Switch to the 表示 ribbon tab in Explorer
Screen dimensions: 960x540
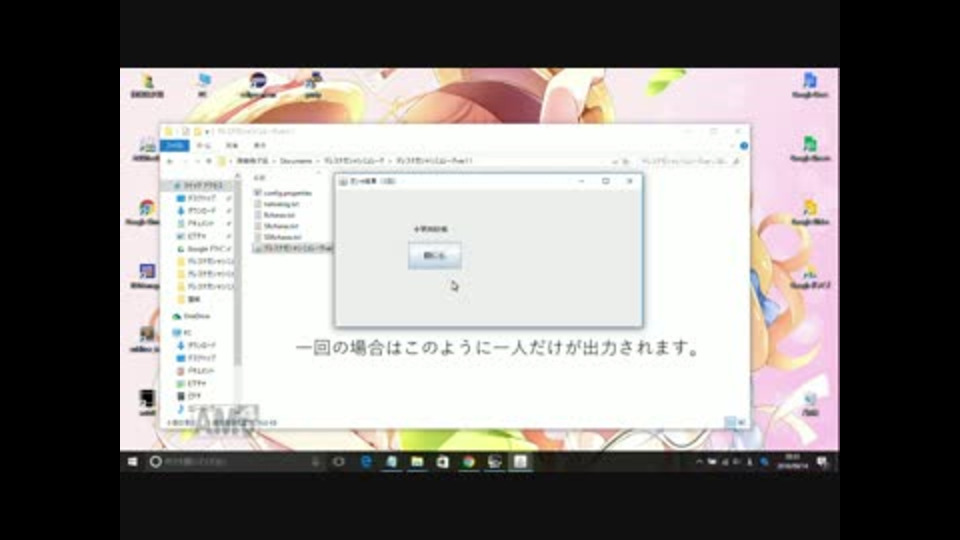[260, 146]
